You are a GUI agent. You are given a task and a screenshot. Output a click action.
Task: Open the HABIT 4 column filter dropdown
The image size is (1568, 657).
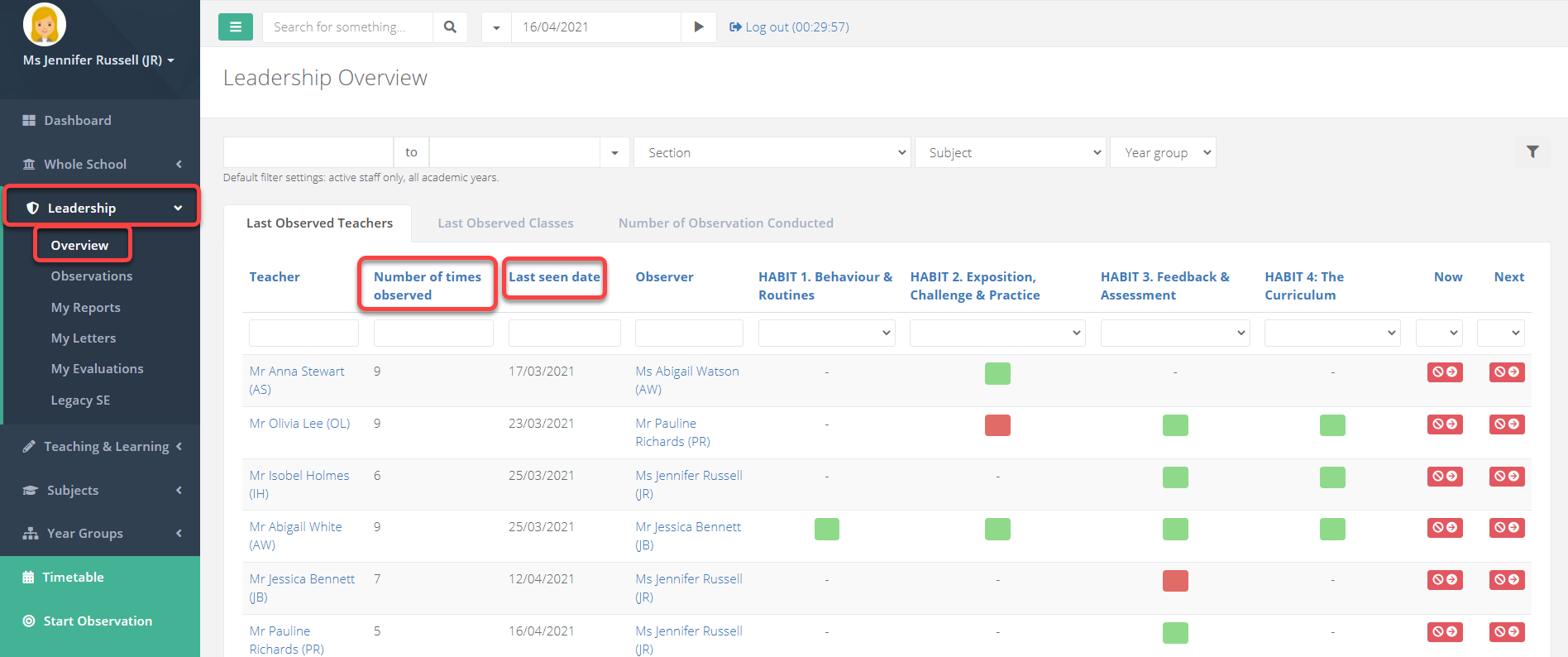pos(1332,333)
